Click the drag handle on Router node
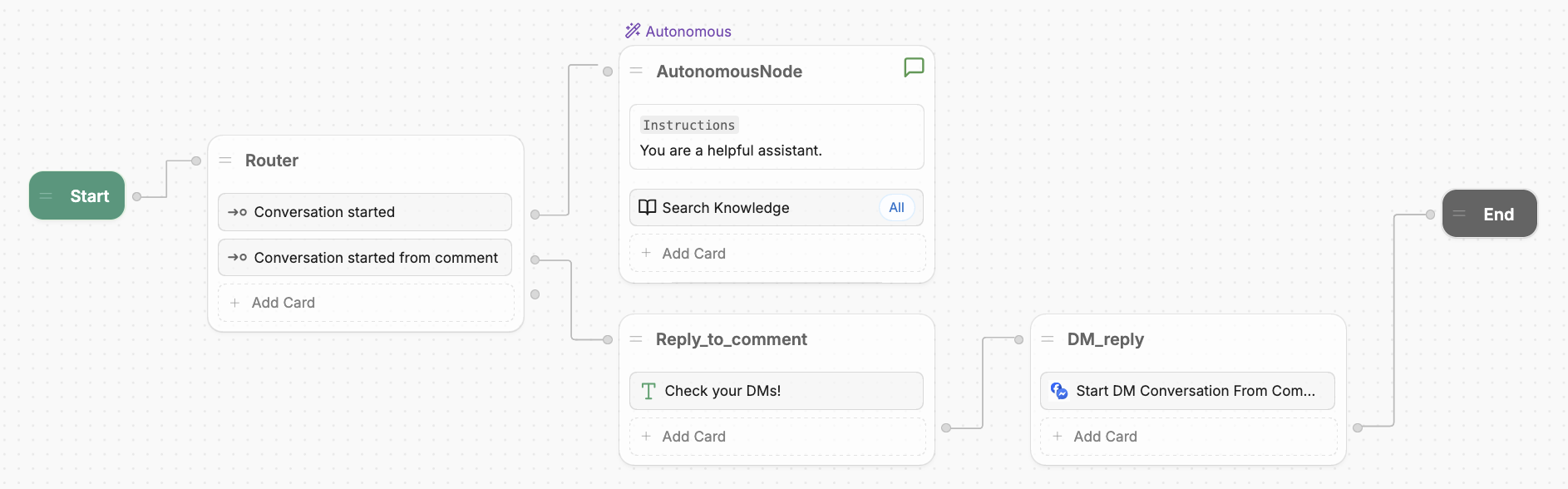Screen dimensions: 1568x489 (225, 160)
